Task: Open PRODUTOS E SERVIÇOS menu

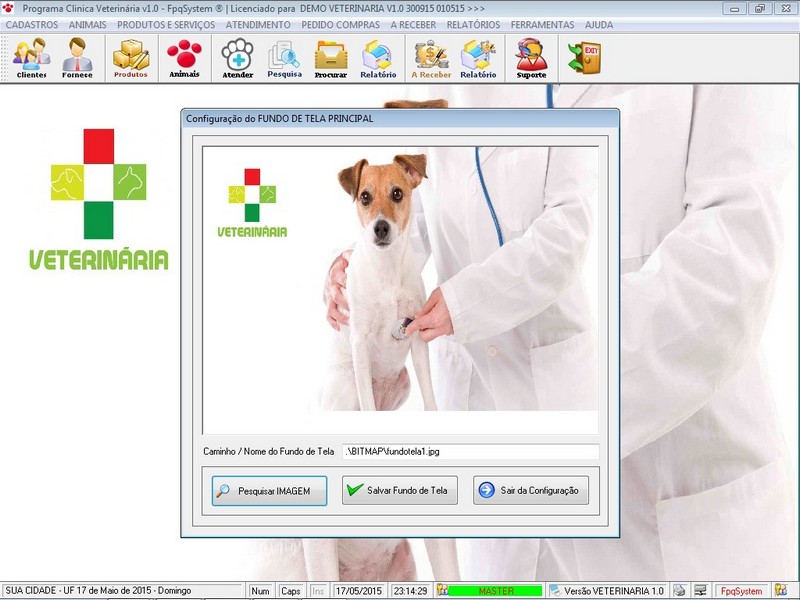Action: pyautogui.click(x=166, y=25)
